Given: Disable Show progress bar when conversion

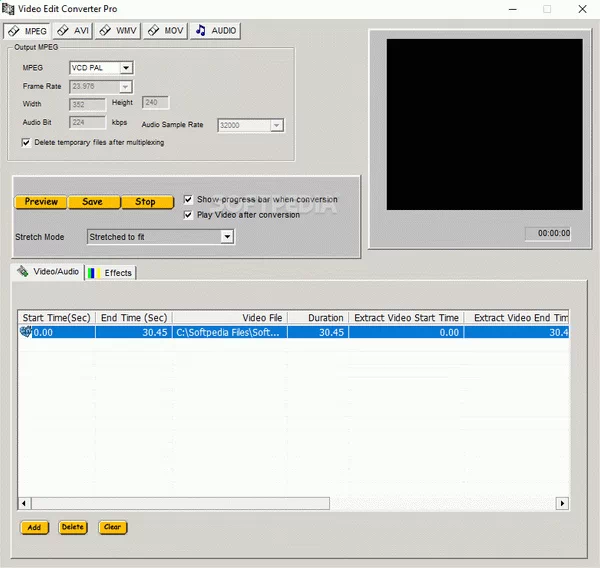Looking at the screenshot, I should pyautogui.click(x=188, y=200).
